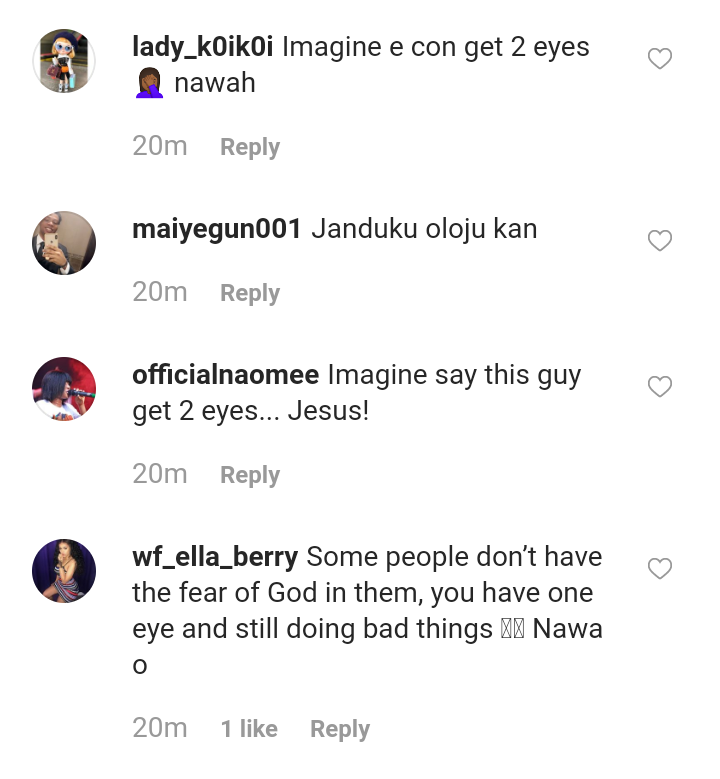Open lady_k0ik0i's profile picture

64,61
